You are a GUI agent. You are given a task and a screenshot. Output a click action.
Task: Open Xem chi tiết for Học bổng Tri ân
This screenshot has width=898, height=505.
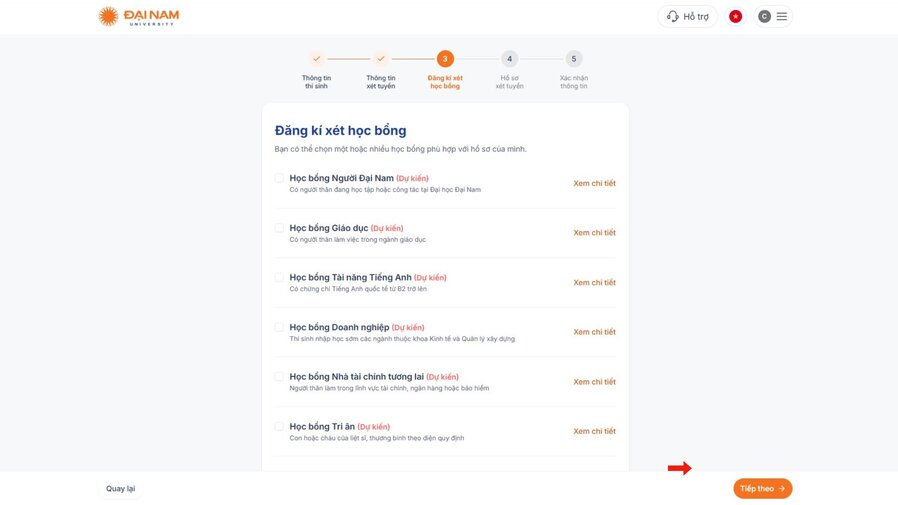594,431
